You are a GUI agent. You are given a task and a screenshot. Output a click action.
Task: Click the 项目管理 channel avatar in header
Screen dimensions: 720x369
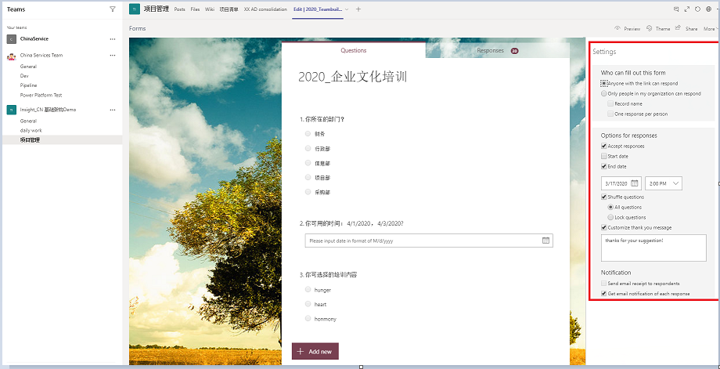coord(135,9)
